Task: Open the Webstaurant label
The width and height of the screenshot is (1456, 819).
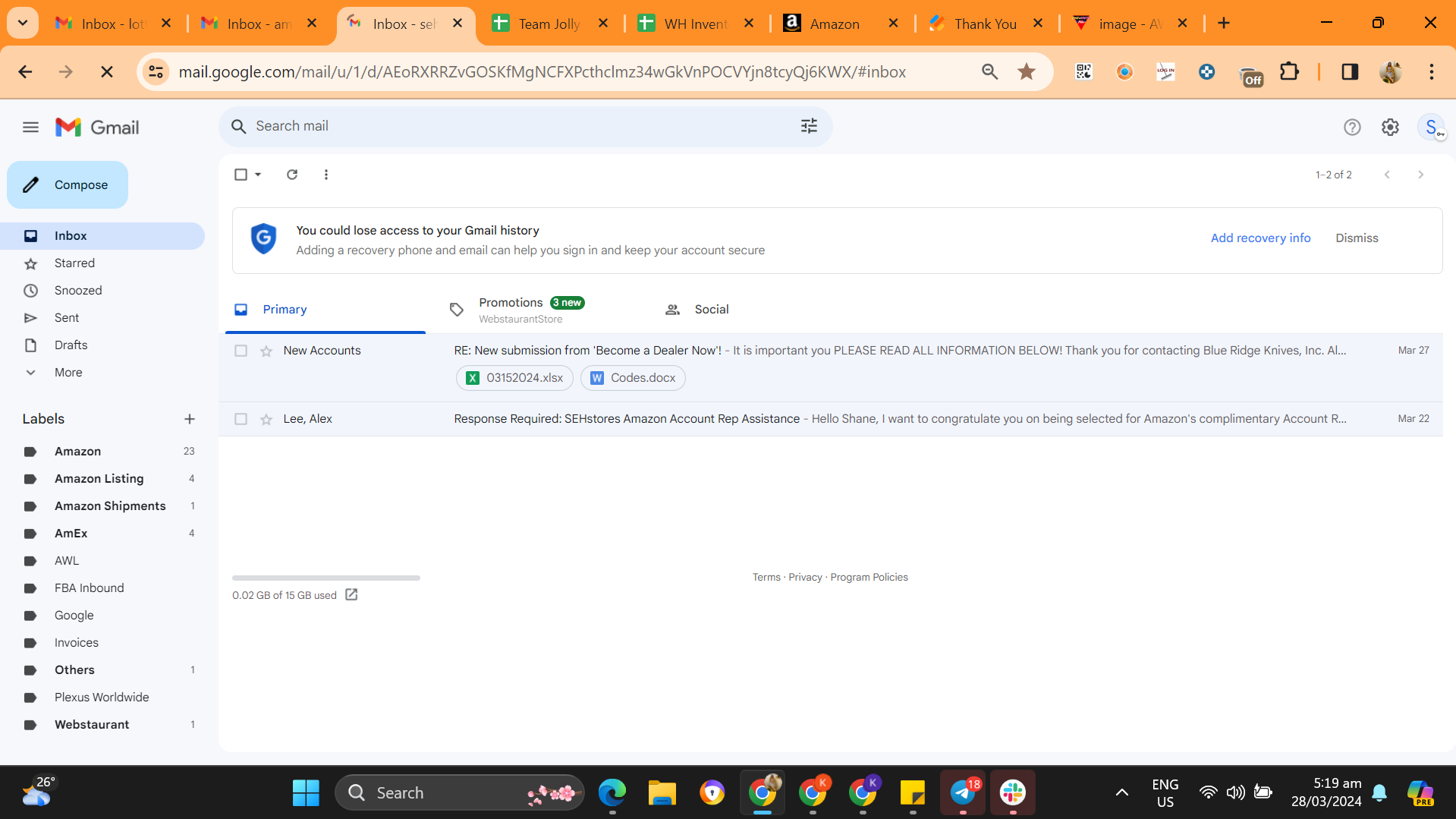Action: [x=102, y=725]
